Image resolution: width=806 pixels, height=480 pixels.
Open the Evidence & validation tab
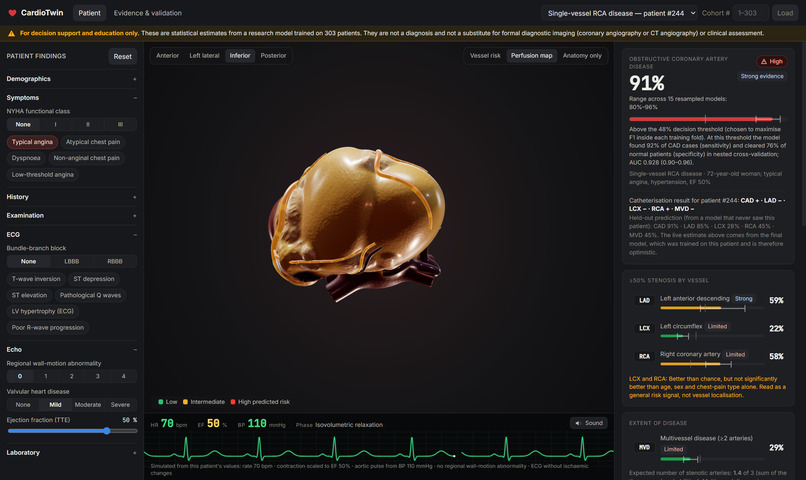tap(148, 13)
